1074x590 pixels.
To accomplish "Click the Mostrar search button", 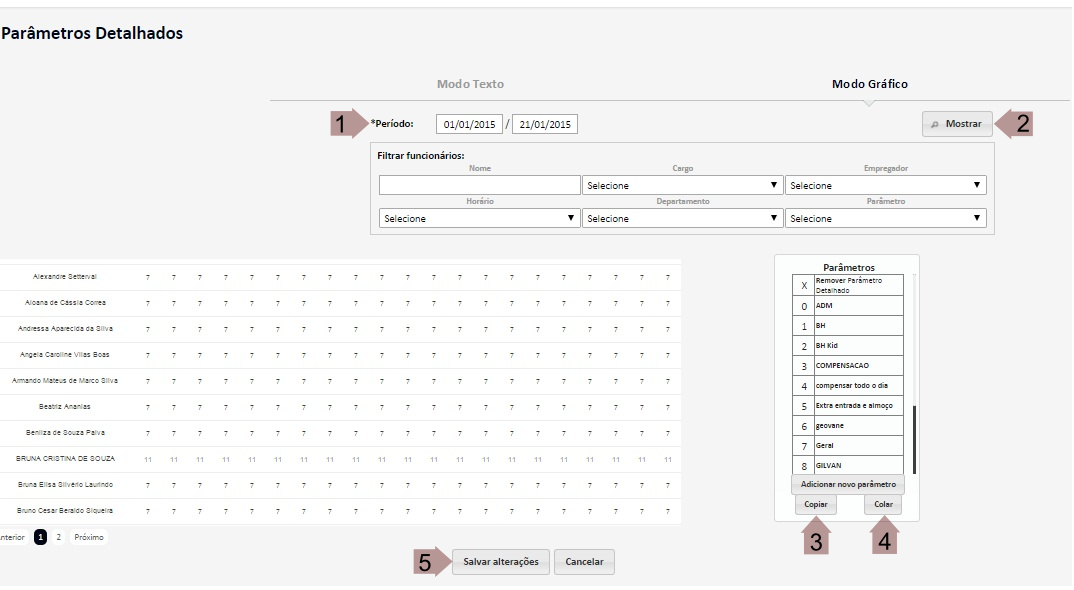I will (x=957, y=124).
